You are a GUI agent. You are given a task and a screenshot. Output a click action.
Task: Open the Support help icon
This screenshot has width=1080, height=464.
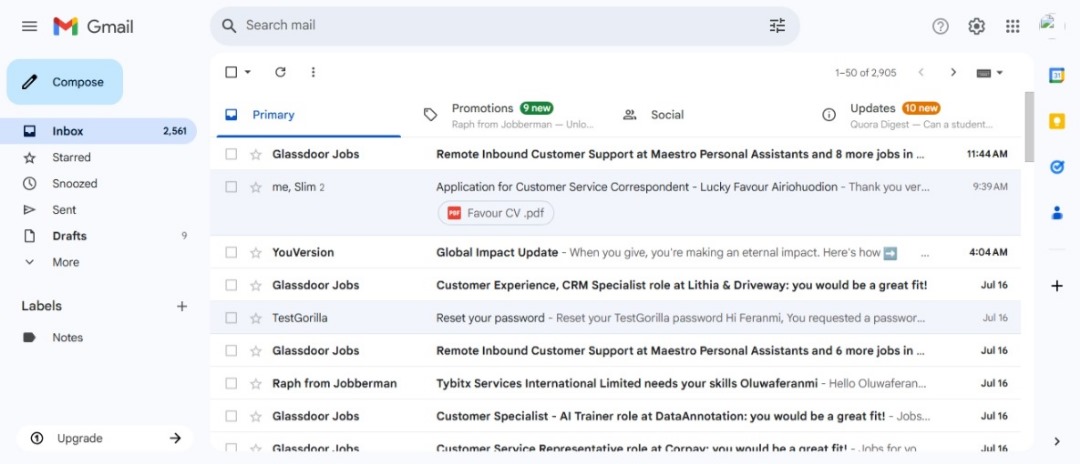pyautogui.click(x=940, y=26)
